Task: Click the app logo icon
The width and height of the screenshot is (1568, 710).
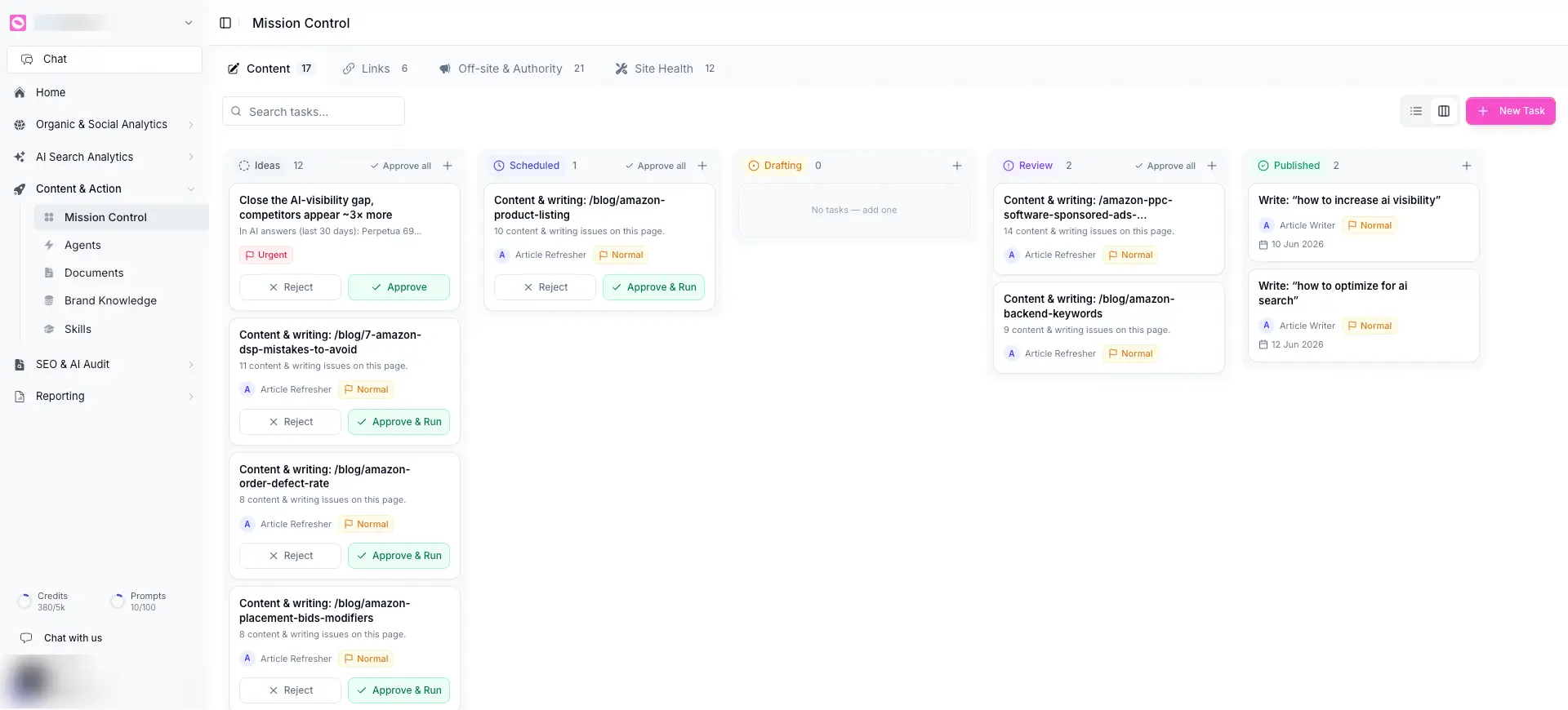Action: (x=18, y=23)
